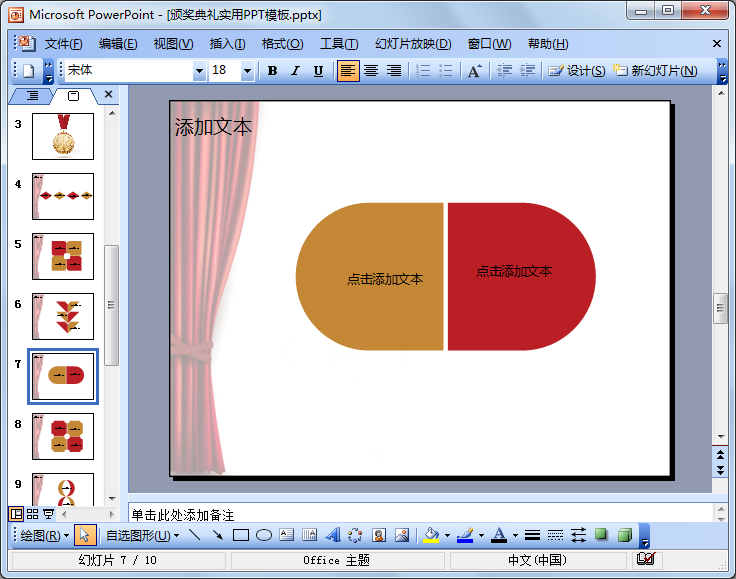
Task: Insert a picture from file
Action: (402, 535)
